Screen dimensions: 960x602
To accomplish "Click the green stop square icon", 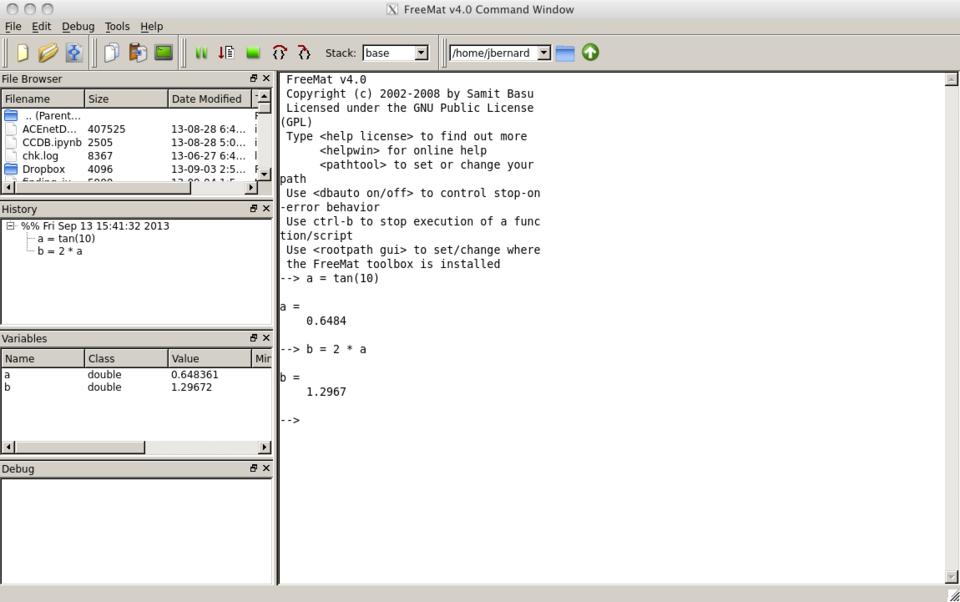I will [253, 53].
